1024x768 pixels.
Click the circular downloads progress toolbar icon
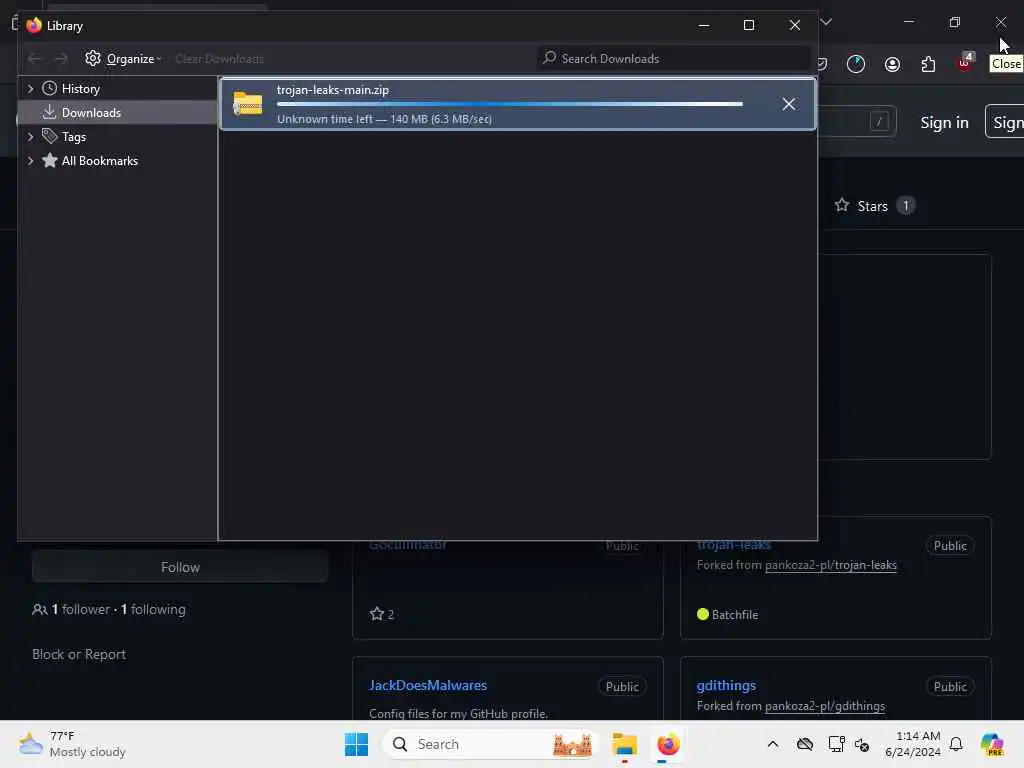click(x=856, y=64)
